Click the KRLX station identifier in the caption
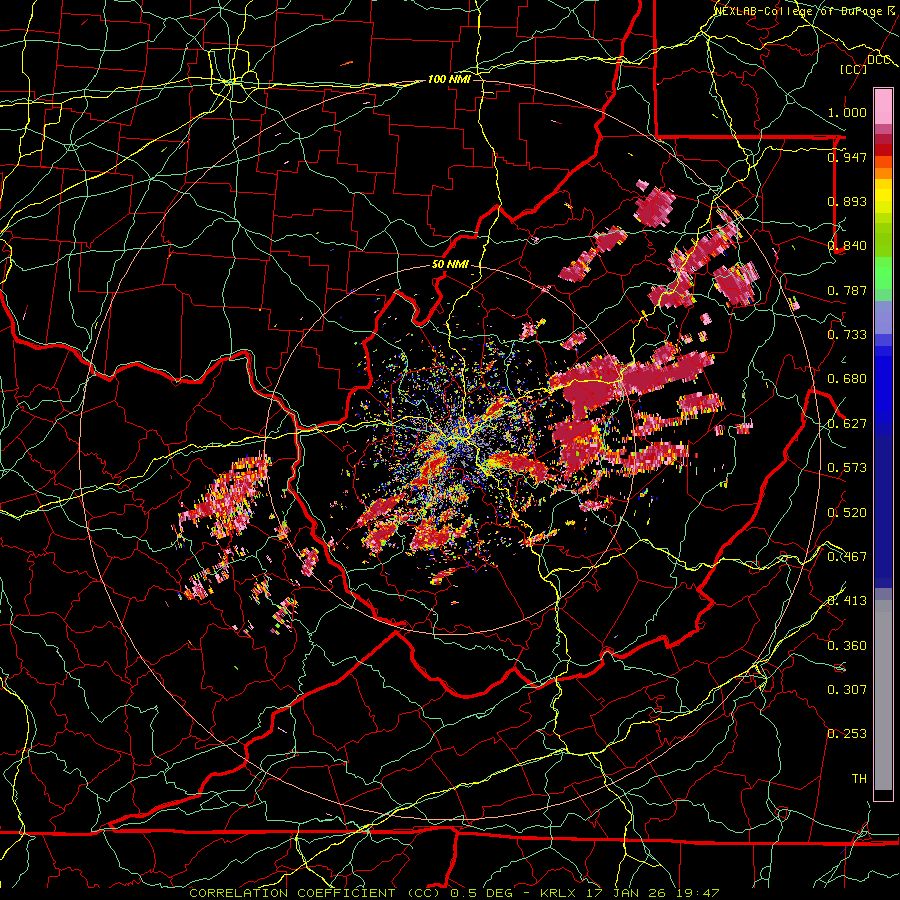The height and width of the screenshot is (900, 900). click(560, 893)
